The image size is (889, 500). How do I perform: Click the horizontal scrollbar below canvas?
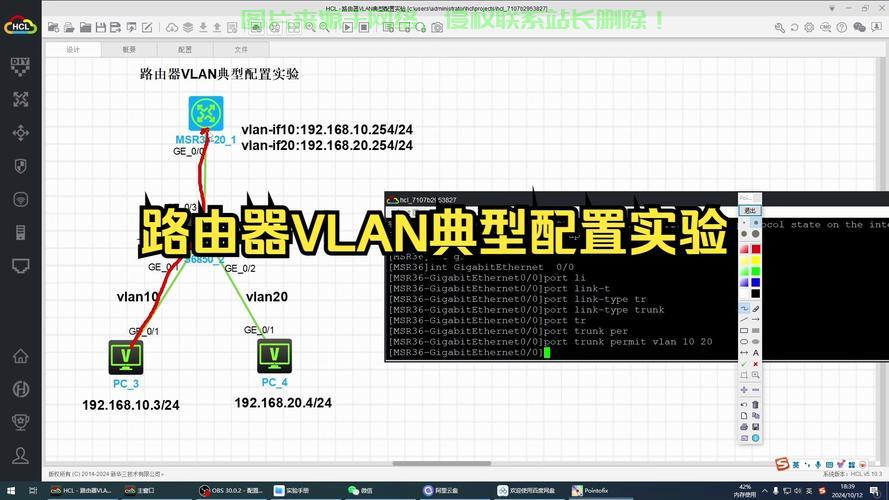(442, 464)
